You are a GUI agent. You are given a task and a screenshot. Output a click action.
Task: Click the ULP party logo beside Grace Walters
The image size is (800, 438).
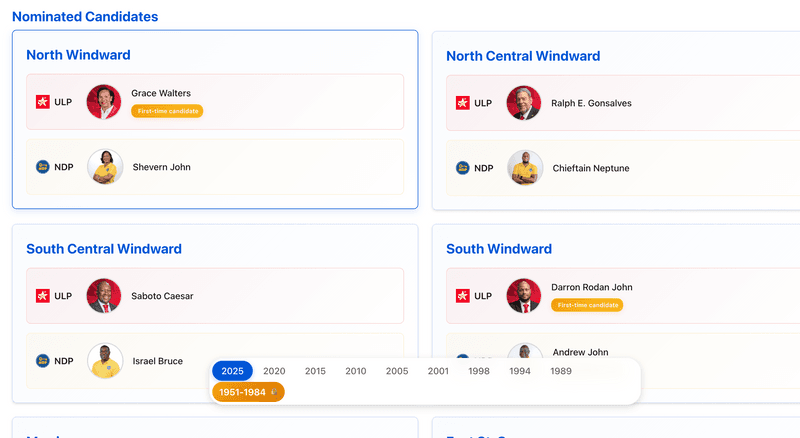[x=43, y=102]
